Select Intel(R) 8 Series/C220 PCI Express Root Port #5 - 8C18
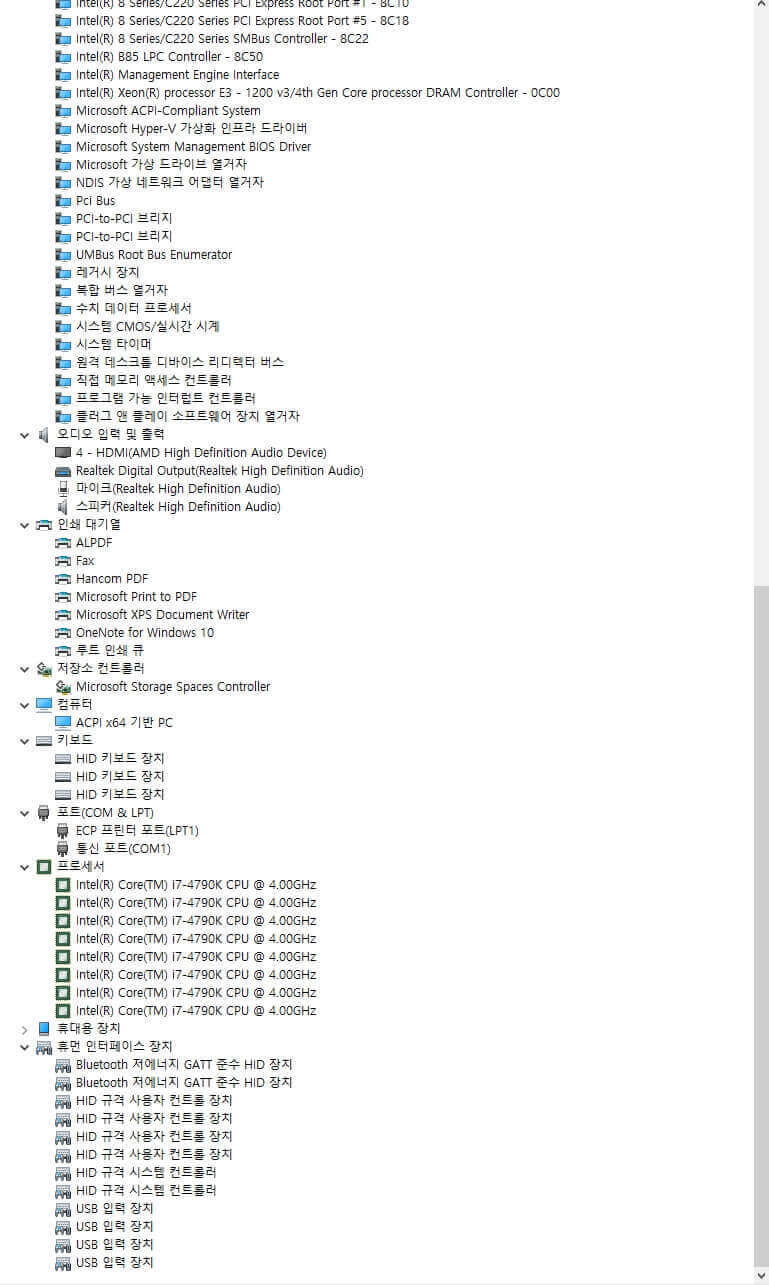This screenshot has height=1285, width=769. coord(242,20)
